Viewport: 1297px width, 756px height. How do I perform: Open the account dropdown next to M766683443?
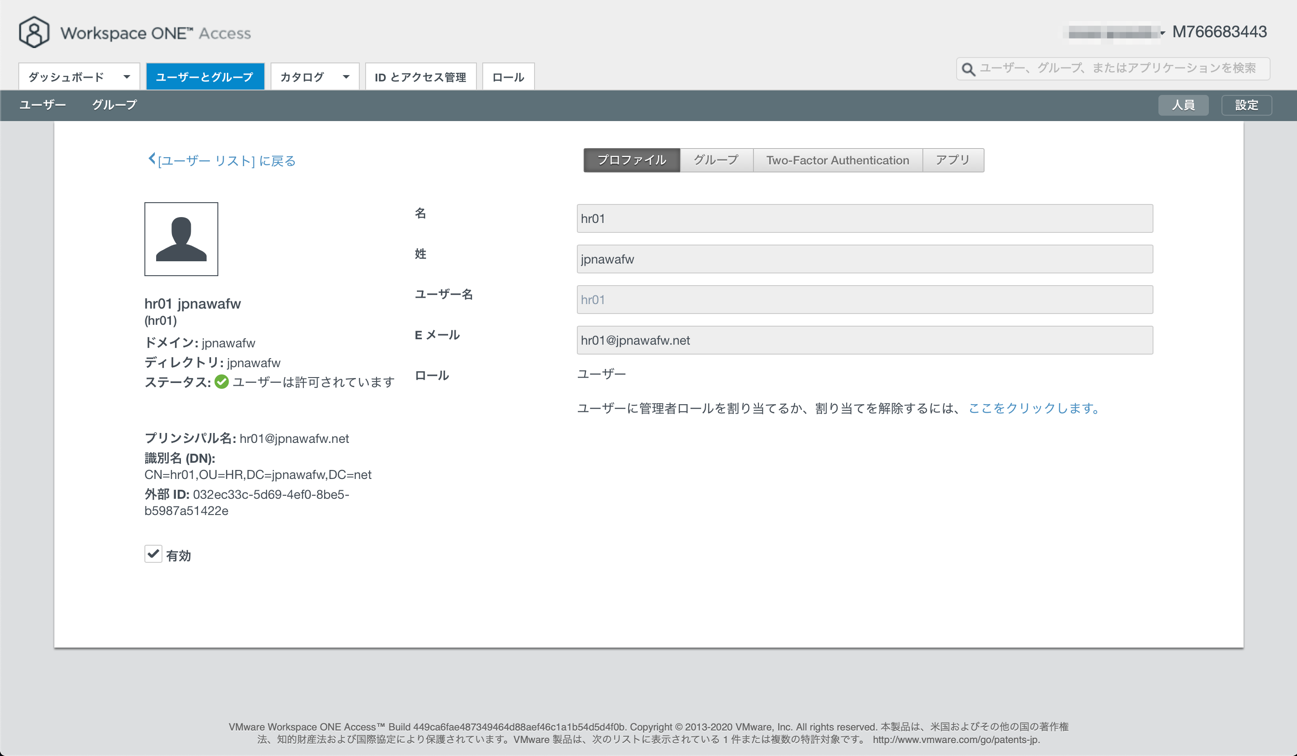(1162, 33)
